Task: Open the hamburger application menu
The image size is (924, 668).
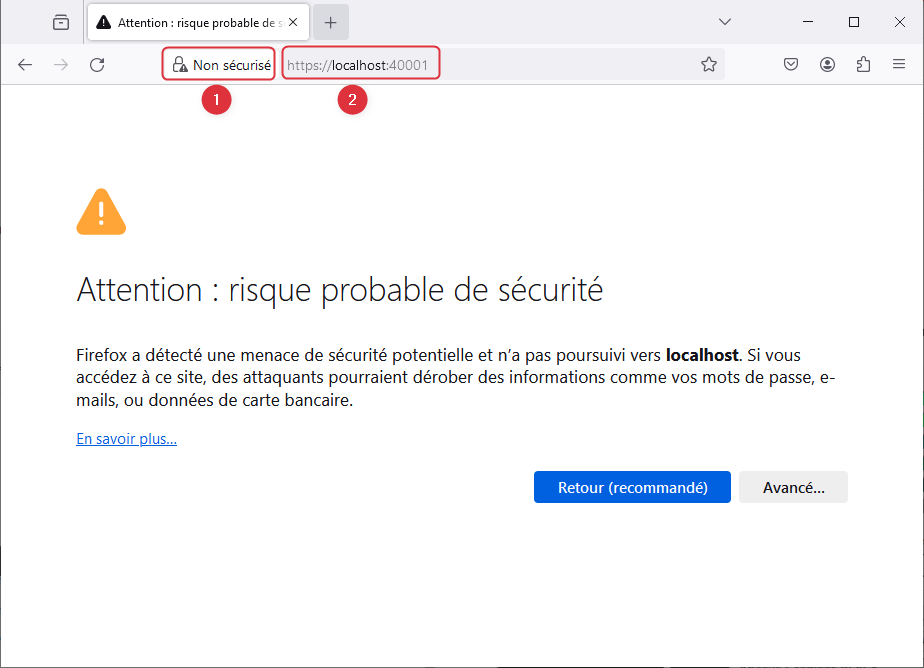Action: coord(899,64)
